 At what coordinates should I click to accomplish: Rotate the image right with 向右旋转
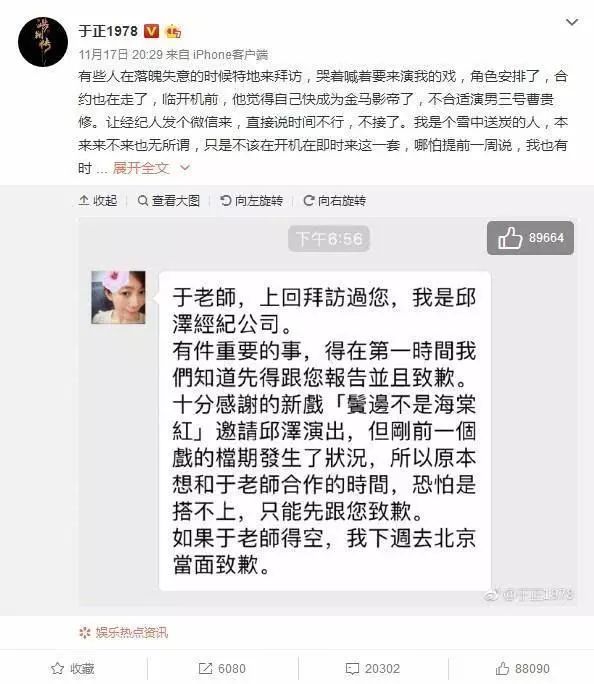tap(335, 201)
